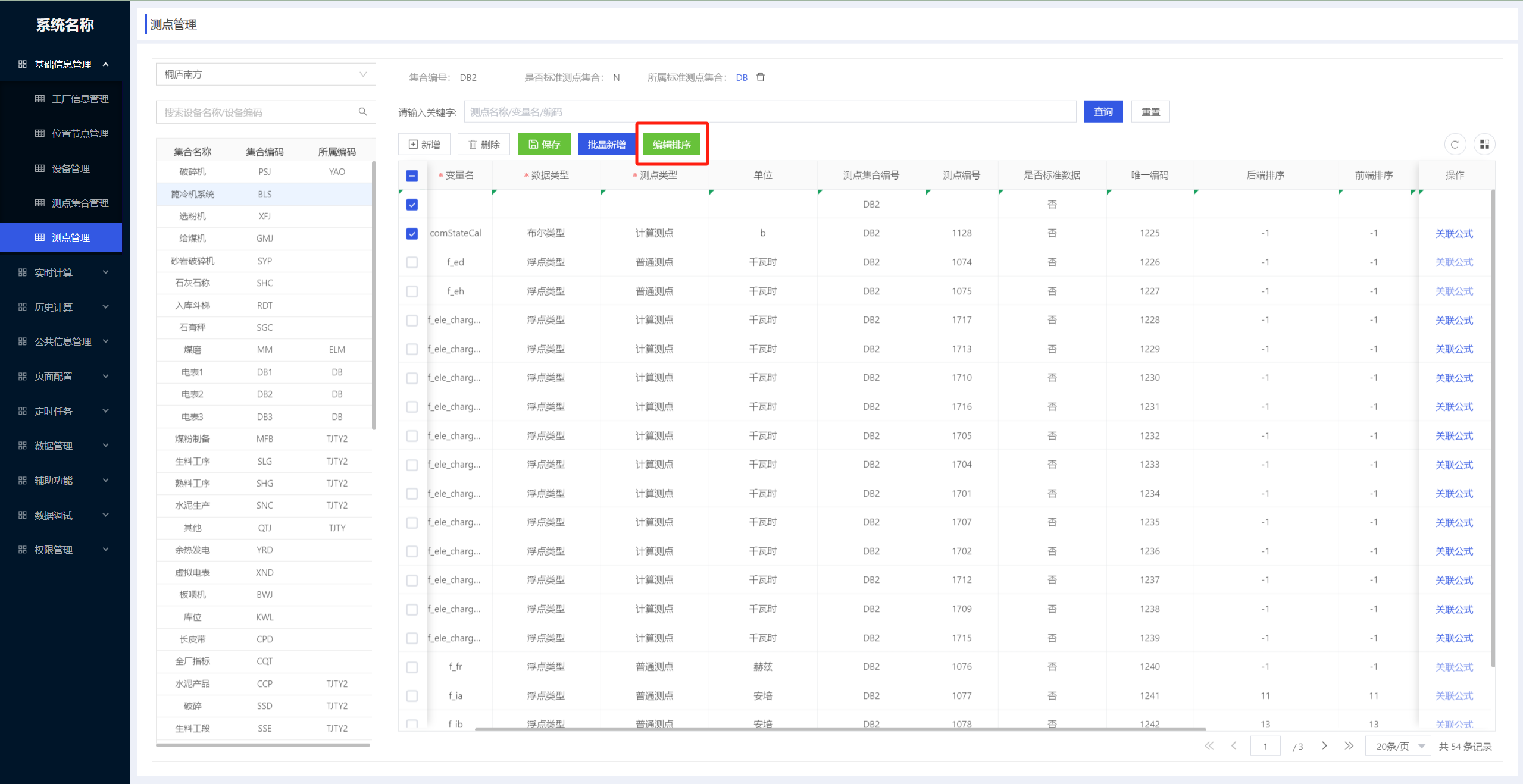Image resolution: width=1523 pixels, height=784 pixels.
Task: Click the 历史计算 grid icon
Action: 23,307
